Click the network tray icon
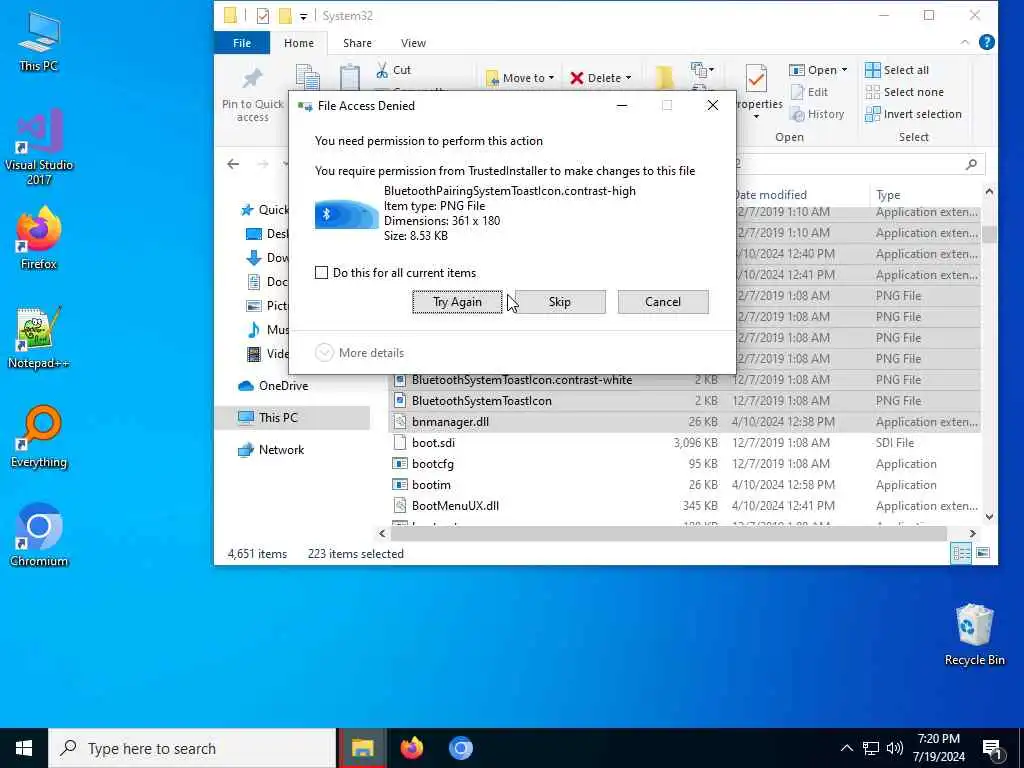This screenshot has width=1024, height=768. click(871, 748)
